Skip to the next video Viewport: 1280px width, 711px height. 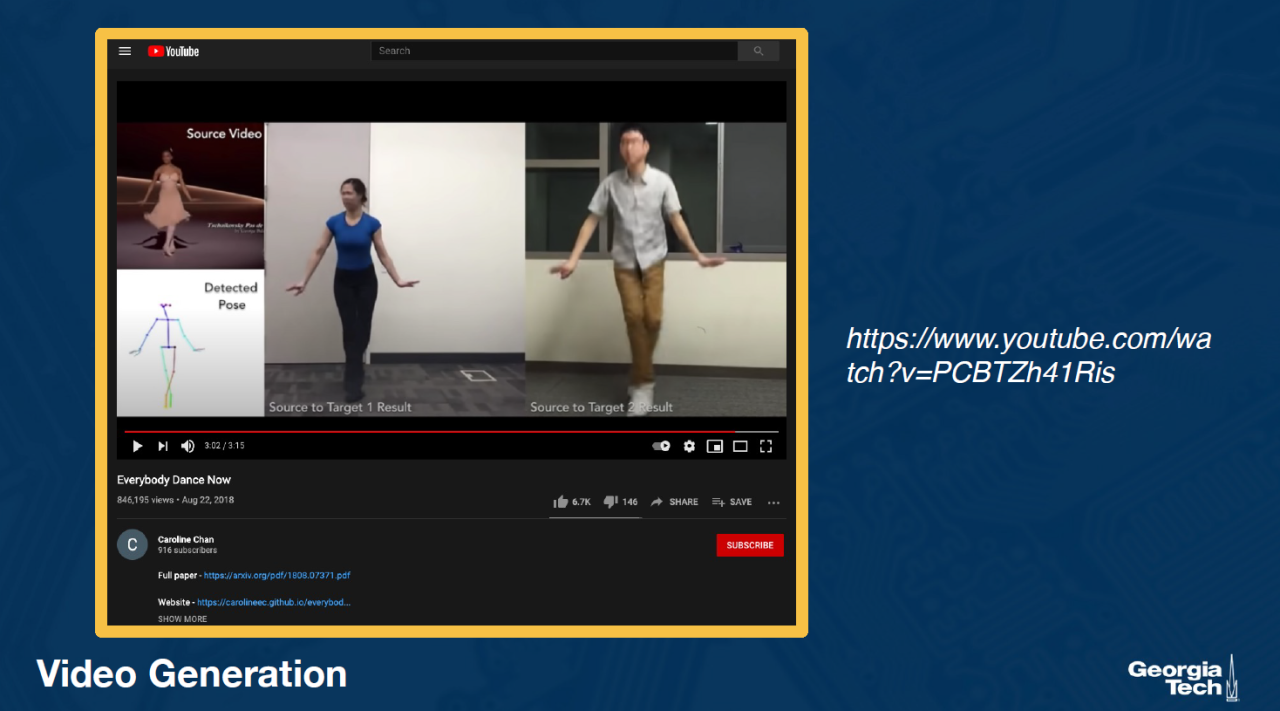163,446
